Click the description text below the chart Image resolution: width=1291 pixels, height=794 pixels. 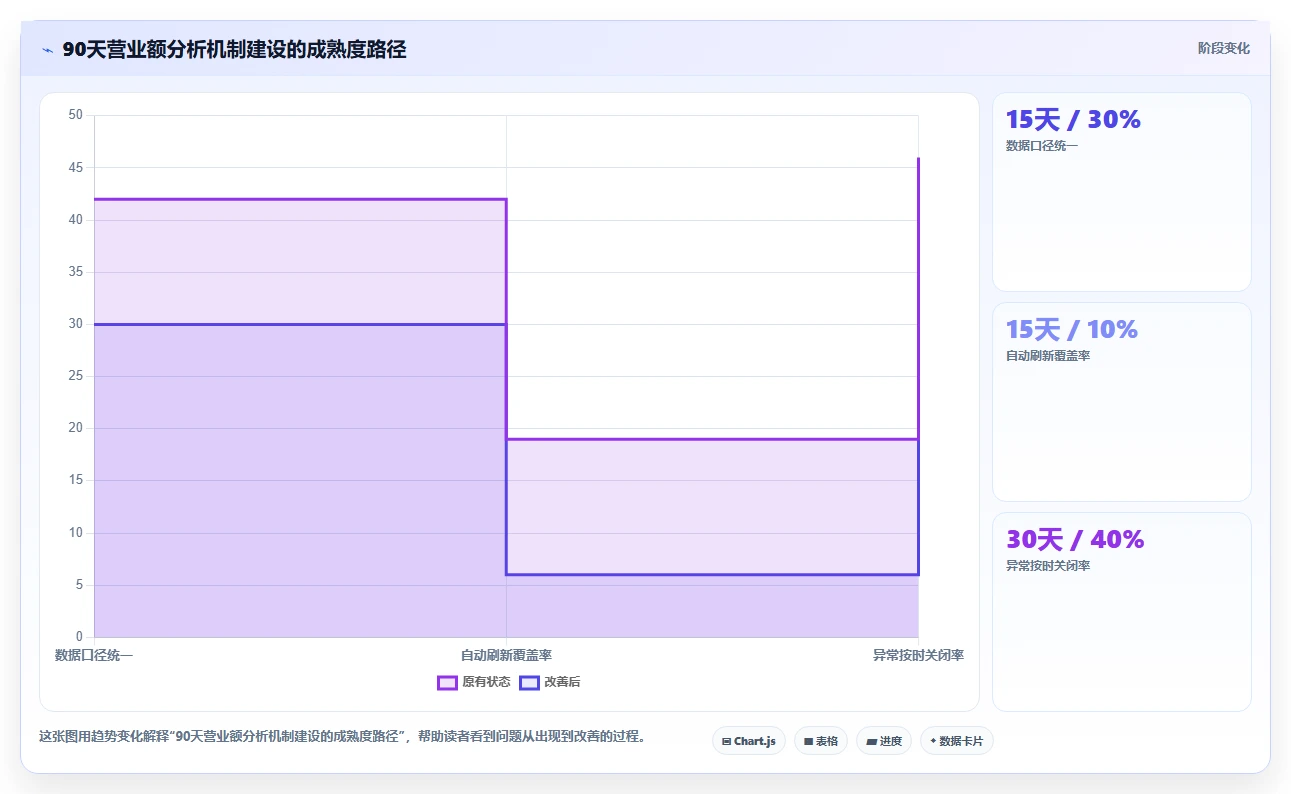coord(342,737)
